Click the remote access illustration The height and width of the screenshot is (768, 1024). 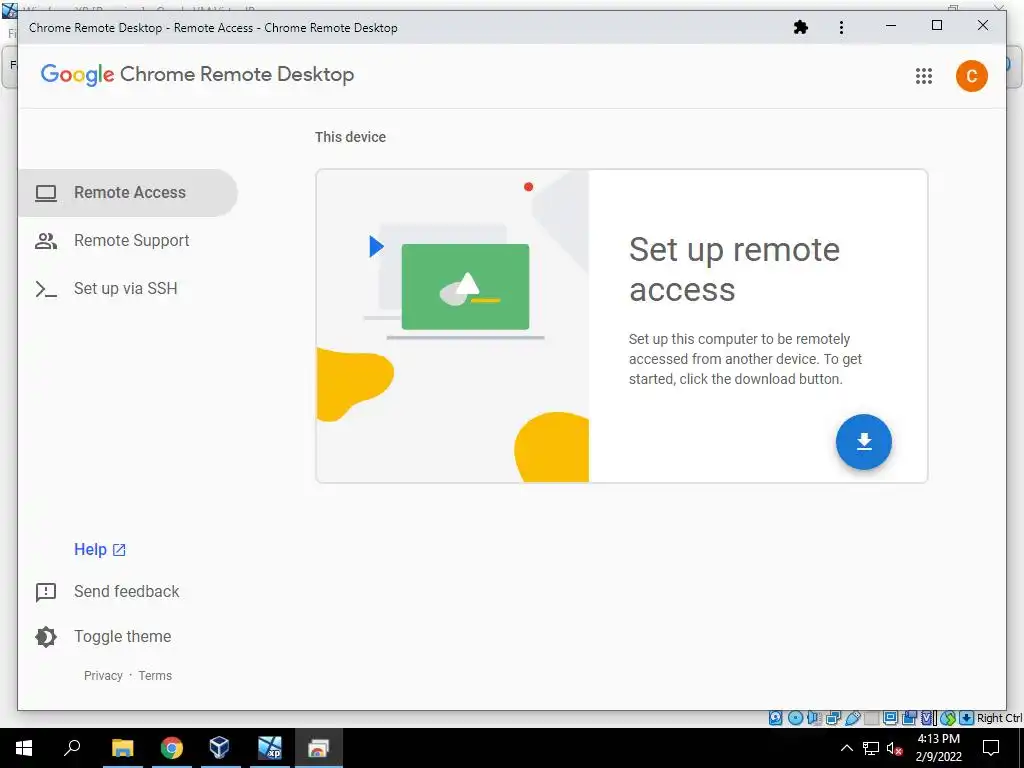pos(452,326)
